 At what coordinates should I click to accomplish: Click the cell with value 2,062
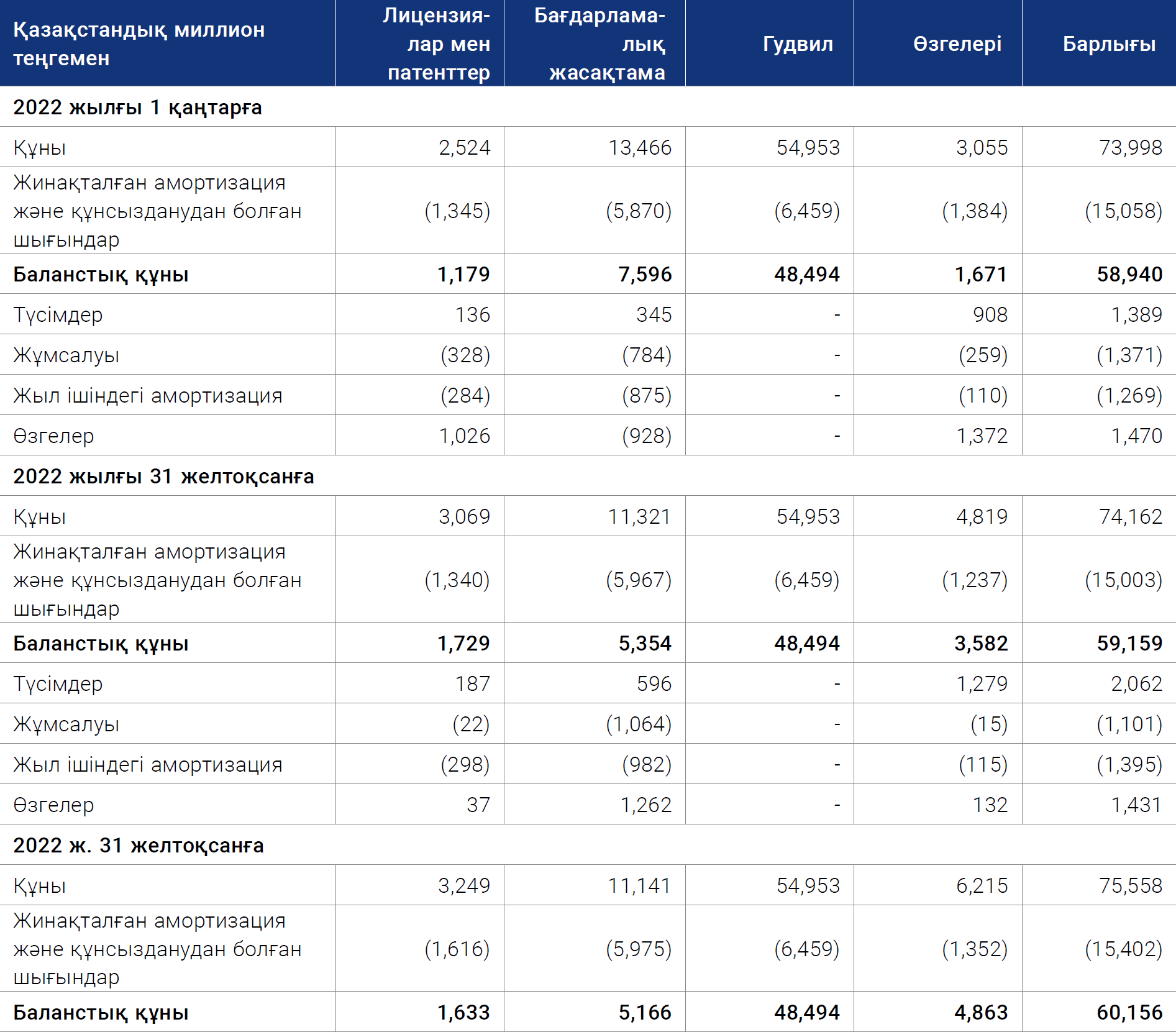(1136, 683)
